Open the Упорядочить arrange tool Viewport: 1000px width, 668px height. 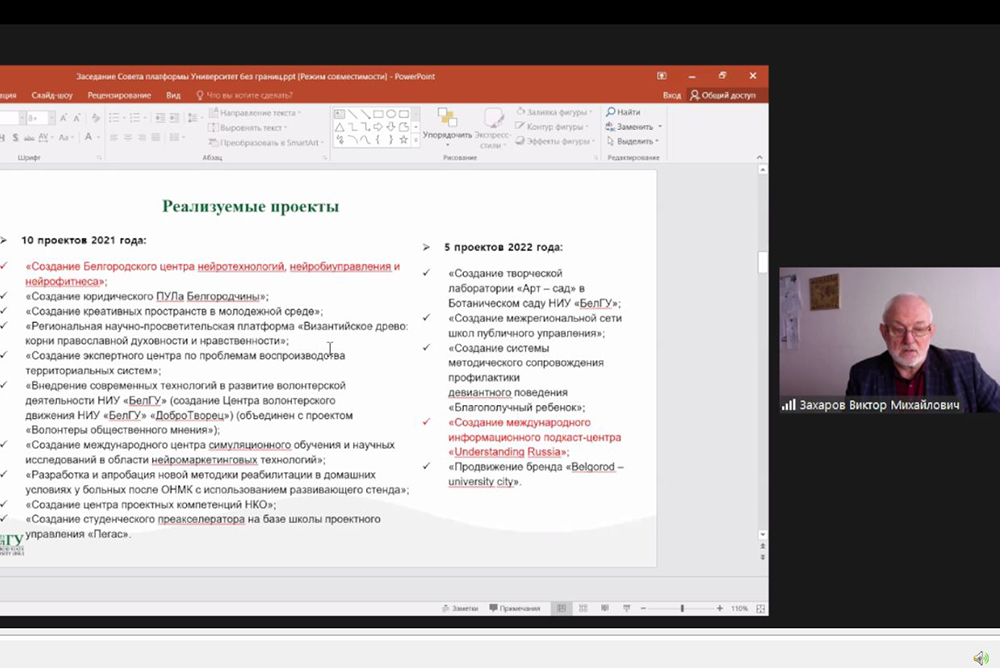[447, 124]
